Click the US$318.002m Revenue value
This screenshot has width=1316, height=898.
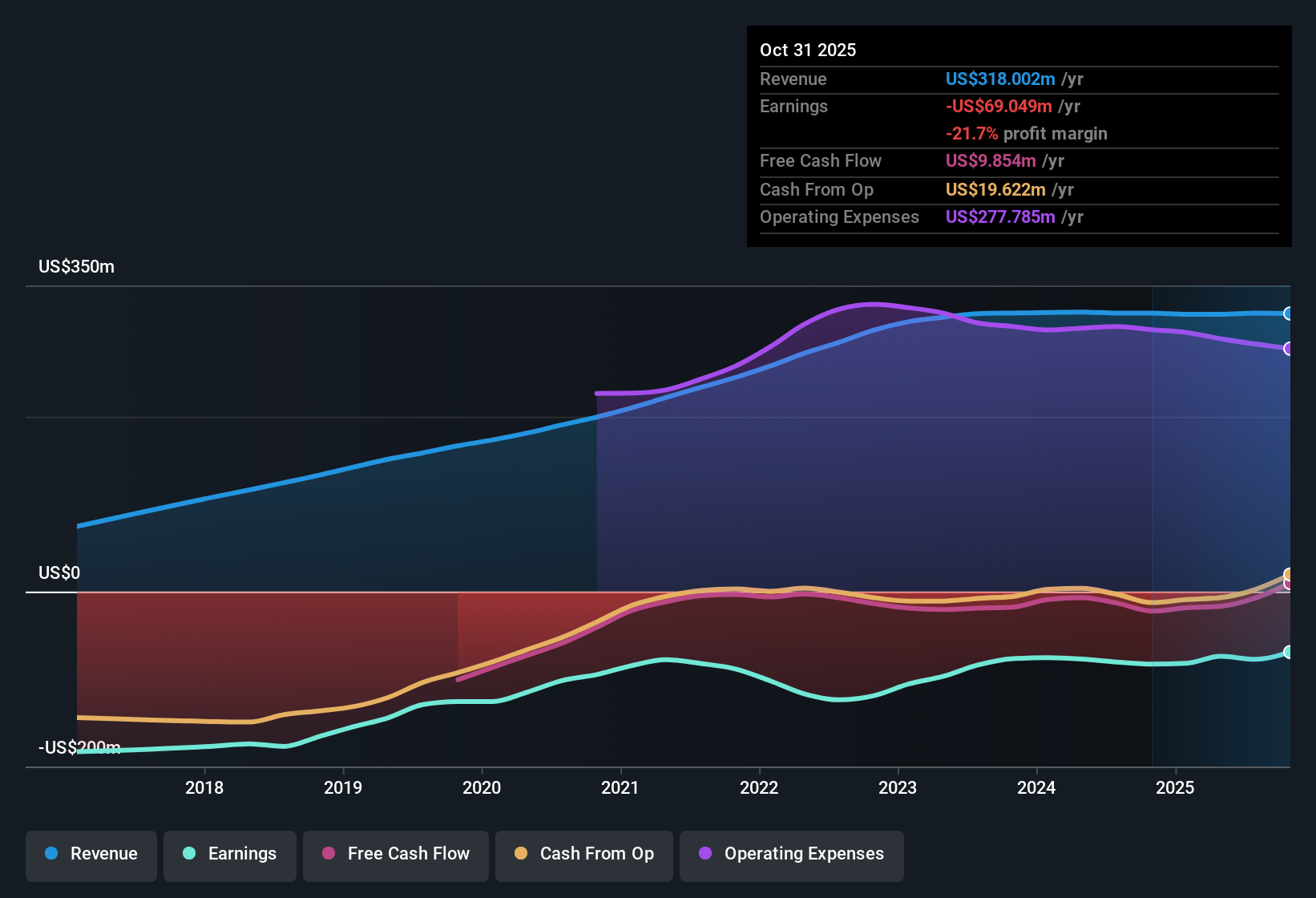(999, 79)
